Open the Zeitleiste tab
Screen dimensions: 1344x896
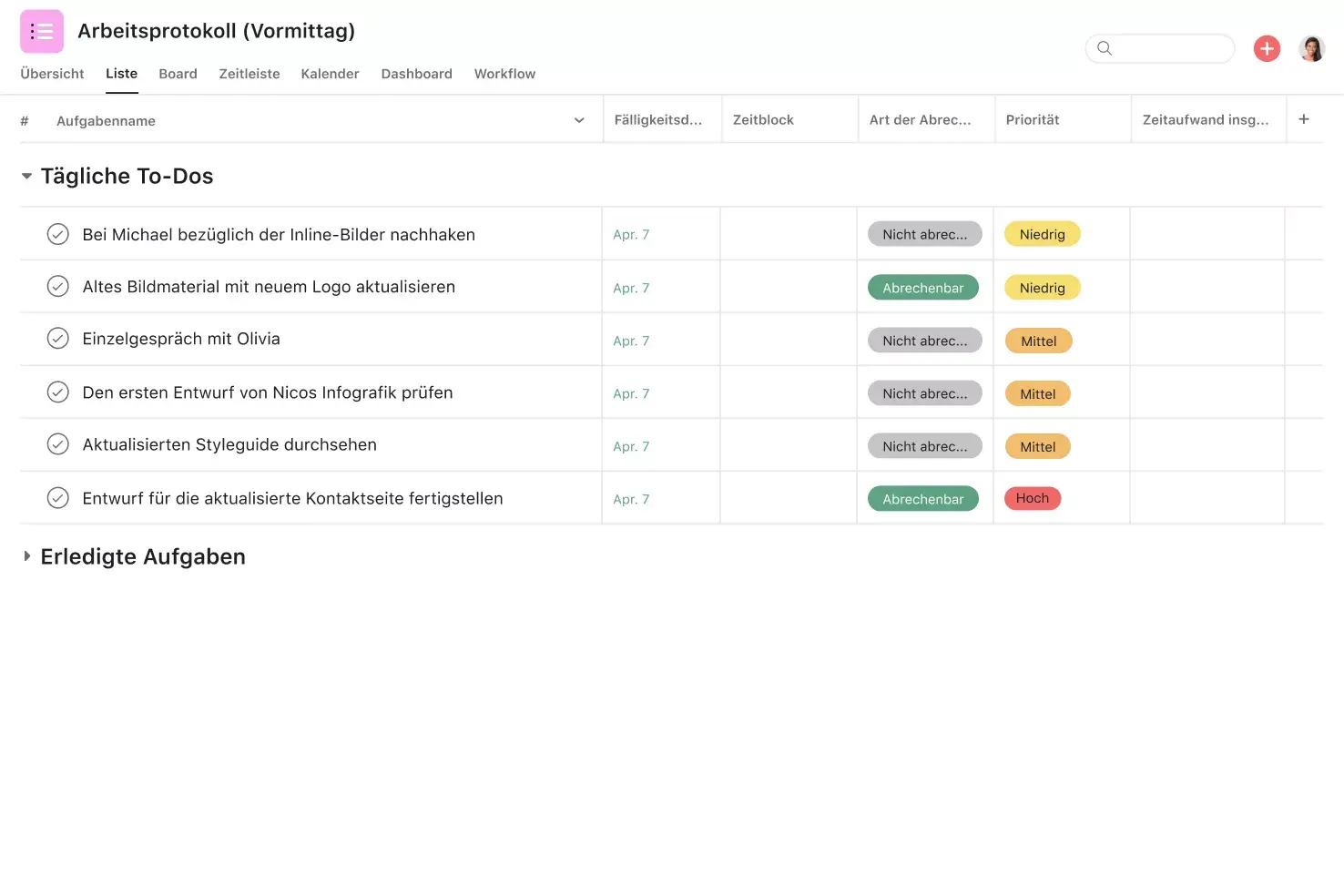pyautogui.click(x=249, y=74)
